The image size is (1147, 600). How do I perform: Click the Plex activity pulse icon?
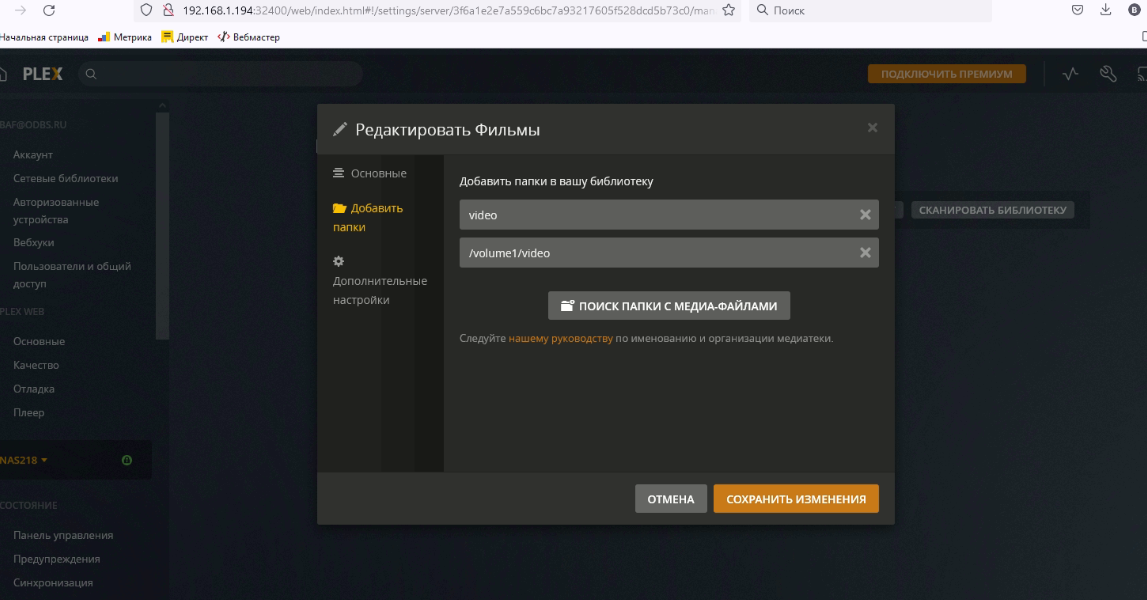1071,74
